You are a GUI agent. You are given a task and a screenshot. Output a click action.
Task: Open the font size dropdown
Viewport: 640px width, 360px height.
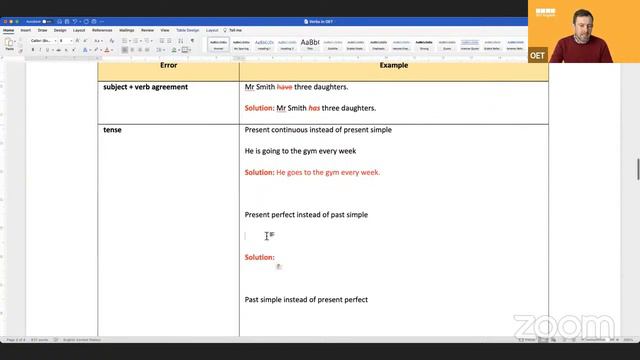[71, 41]
